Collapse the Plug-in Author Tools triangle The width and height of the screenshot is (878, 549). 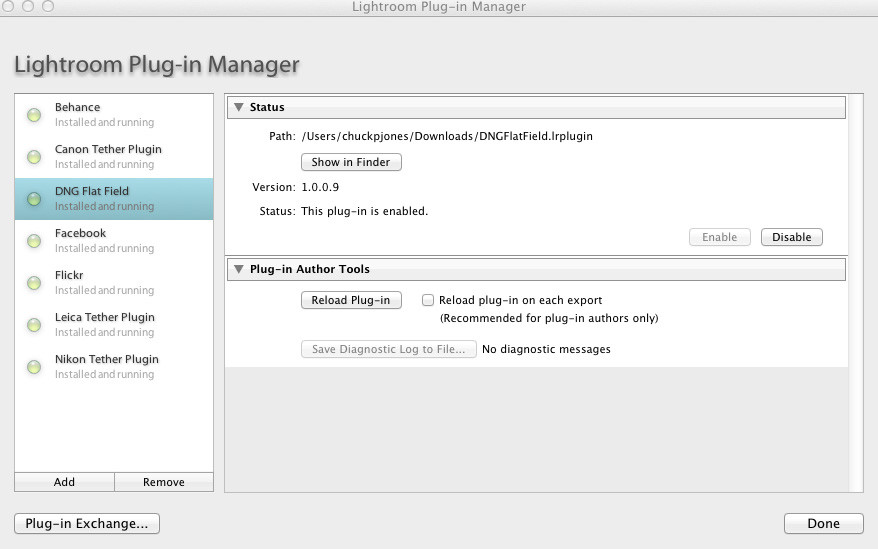239,269
